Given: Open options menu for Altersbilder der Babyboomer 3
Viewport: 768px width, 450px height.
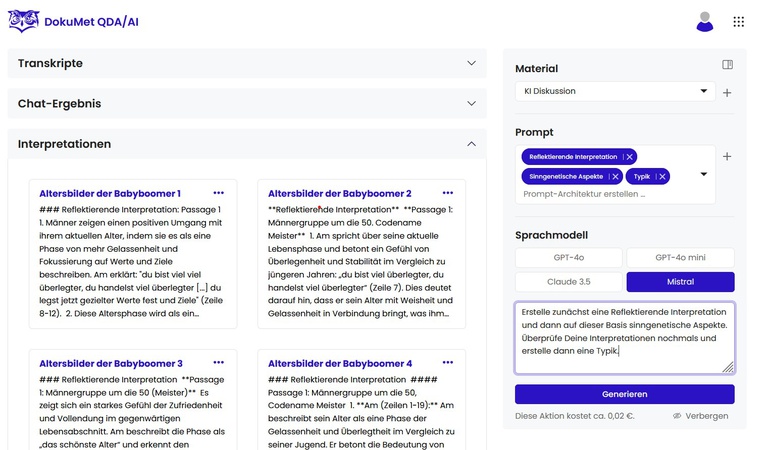Looking at the screenshot, I should pyautogui.click(x=218, y=363).
